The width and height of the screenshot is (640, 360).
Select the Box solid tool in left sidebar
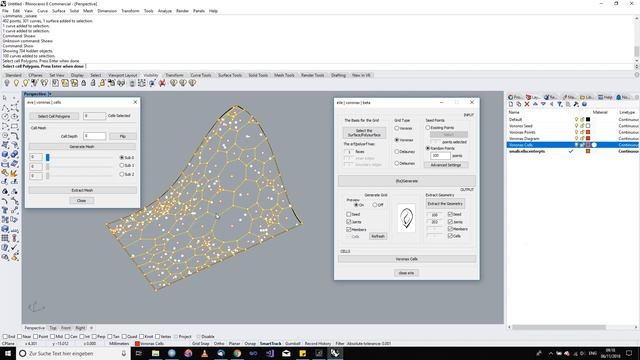point(5,154)
